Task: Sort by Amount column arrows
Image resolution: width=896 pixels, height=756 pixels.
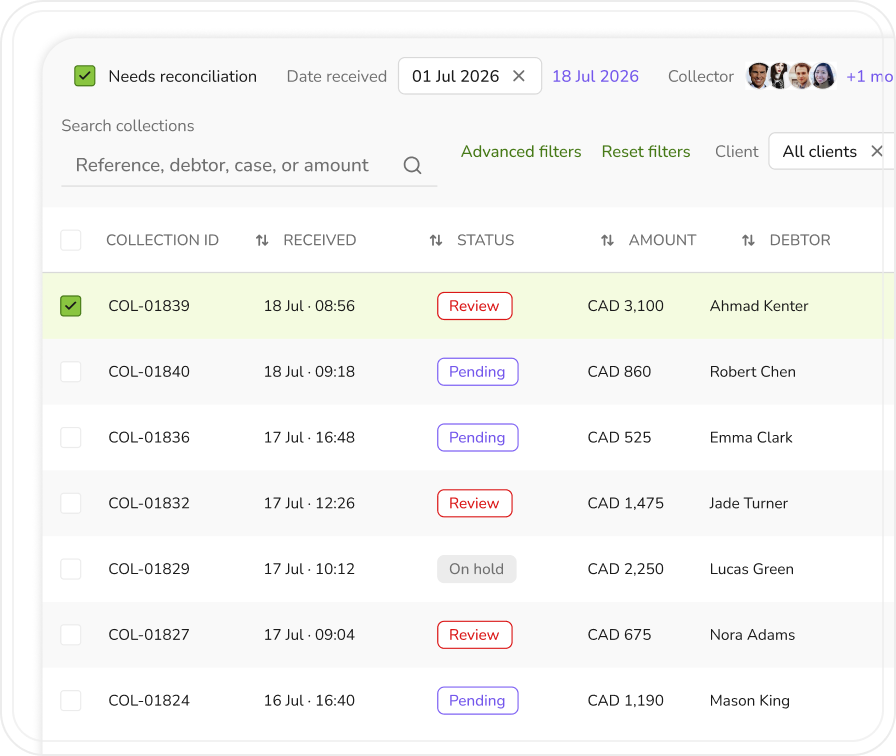Action: click(607, 240)
